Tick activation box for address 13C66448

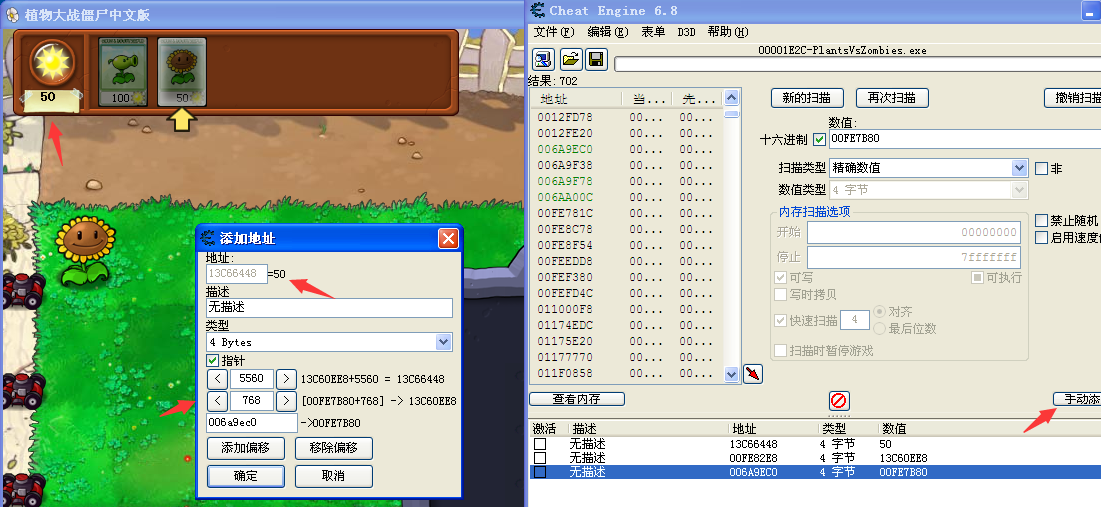pyautogui.click(x=539, y=445)
